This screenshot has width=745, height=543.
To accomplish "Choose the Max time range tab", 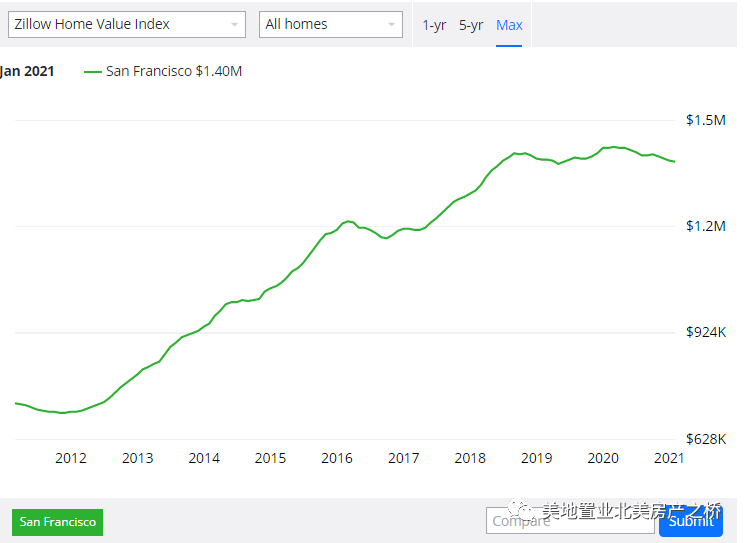I will coord(509,25).
